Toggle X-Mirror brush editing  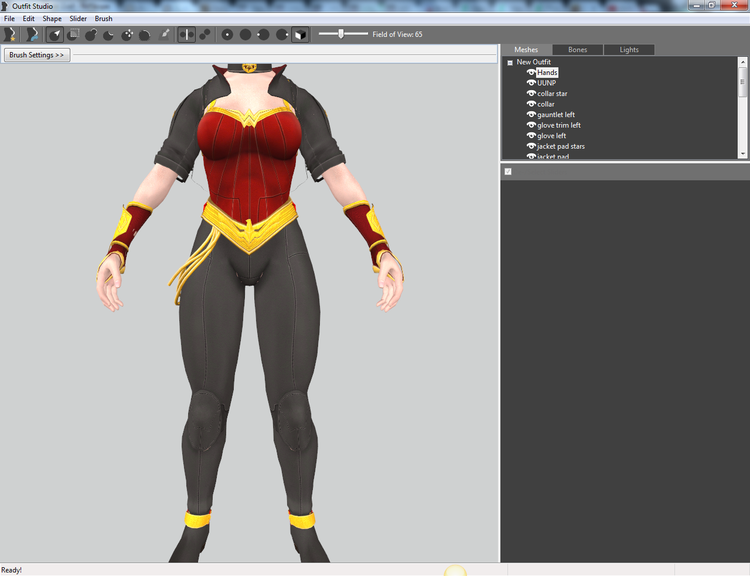pyautogui.click(x=187, y=34)
